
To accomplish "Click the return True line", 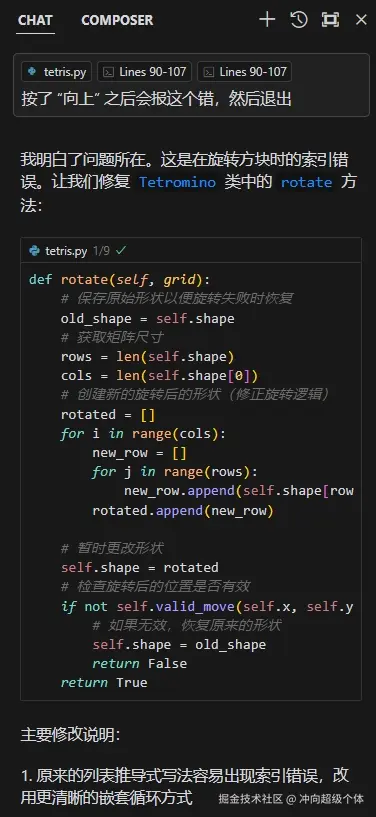I will pyautogui.click(x=104, y=683).
